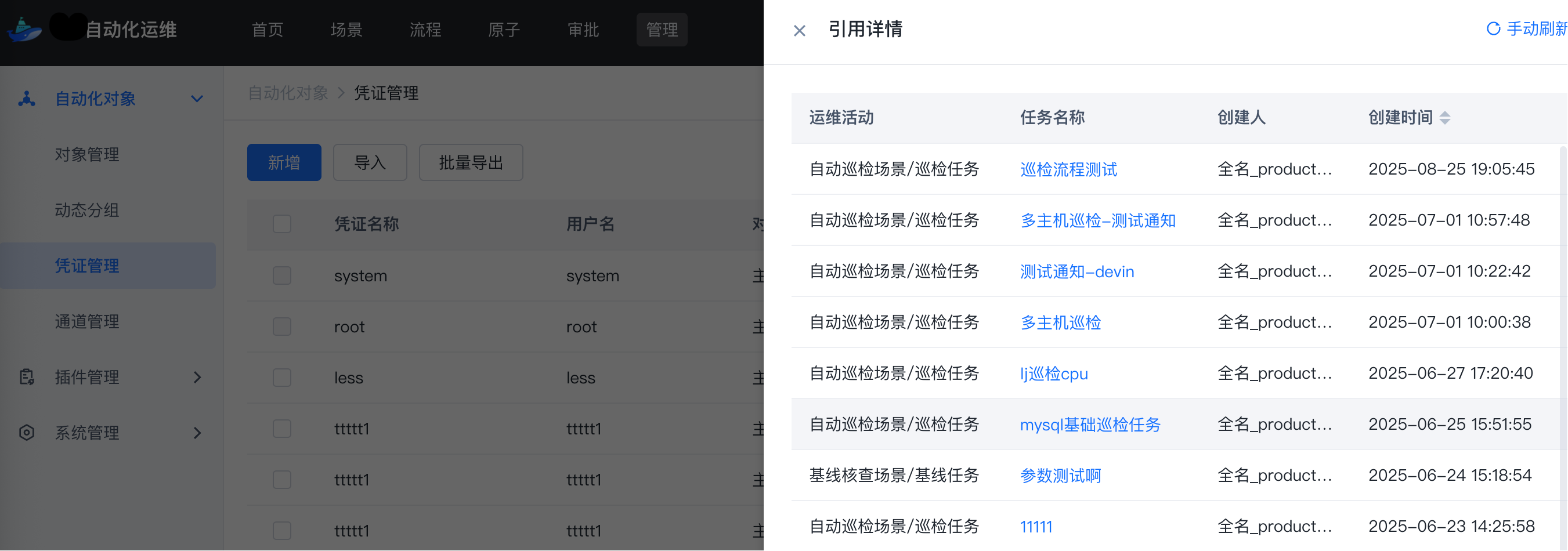This screenshot has height=551, width=1568.
Task: Collapse the 自动化对象 menu chevron
Action: point(197,99)
